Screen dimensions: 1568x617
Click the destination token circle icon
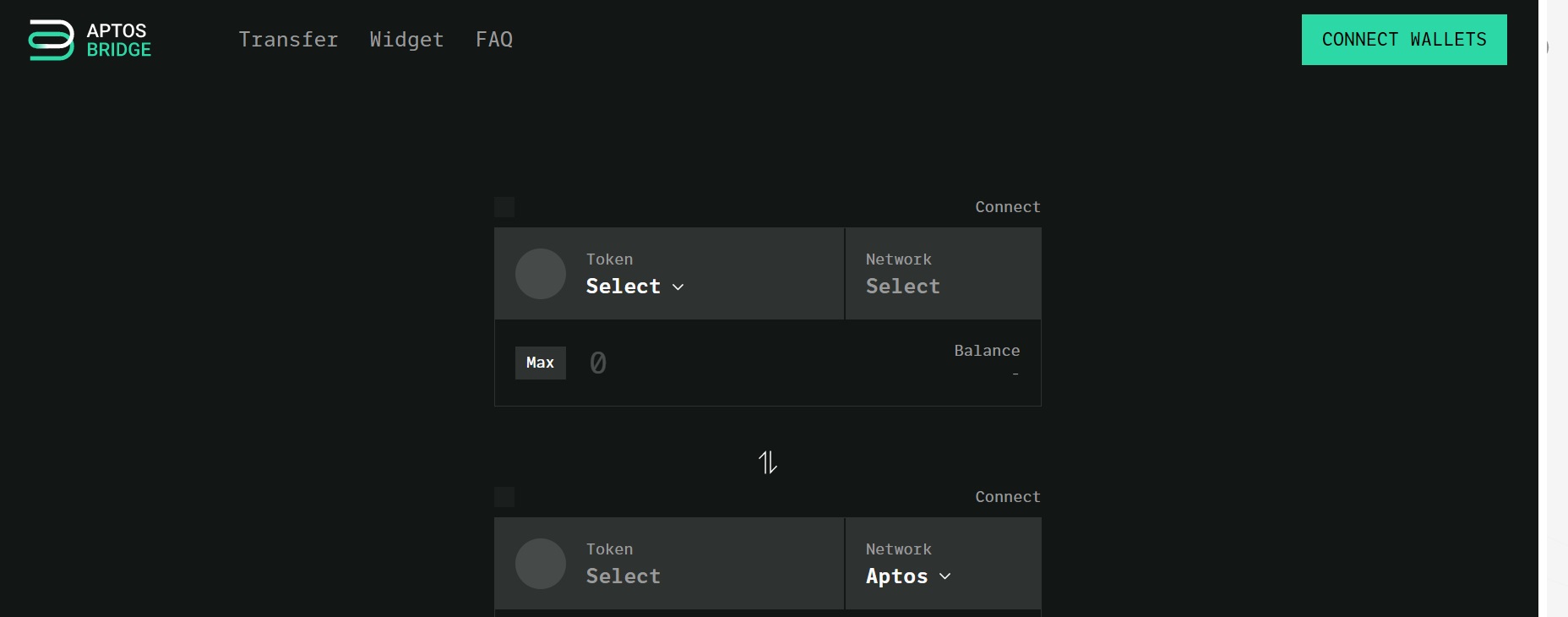tap(541, 564)
